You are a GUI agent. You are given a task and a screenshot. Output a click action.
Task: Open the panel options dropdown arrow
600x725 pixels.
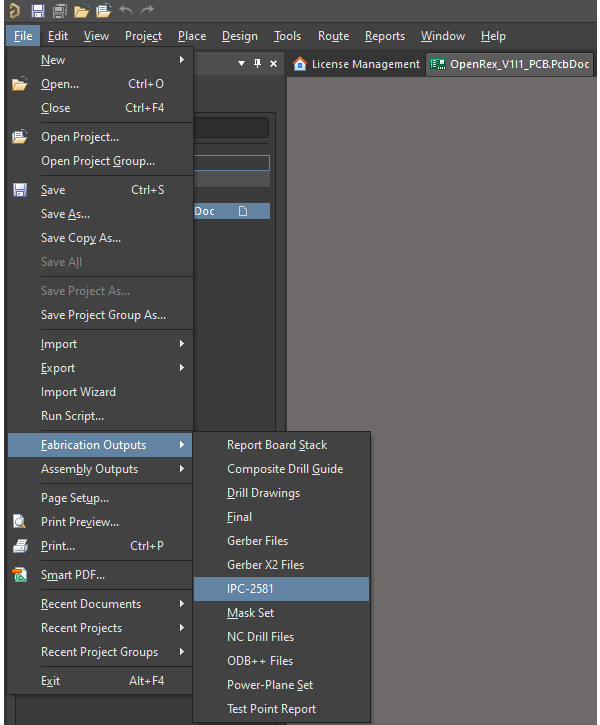pos(241,63)
